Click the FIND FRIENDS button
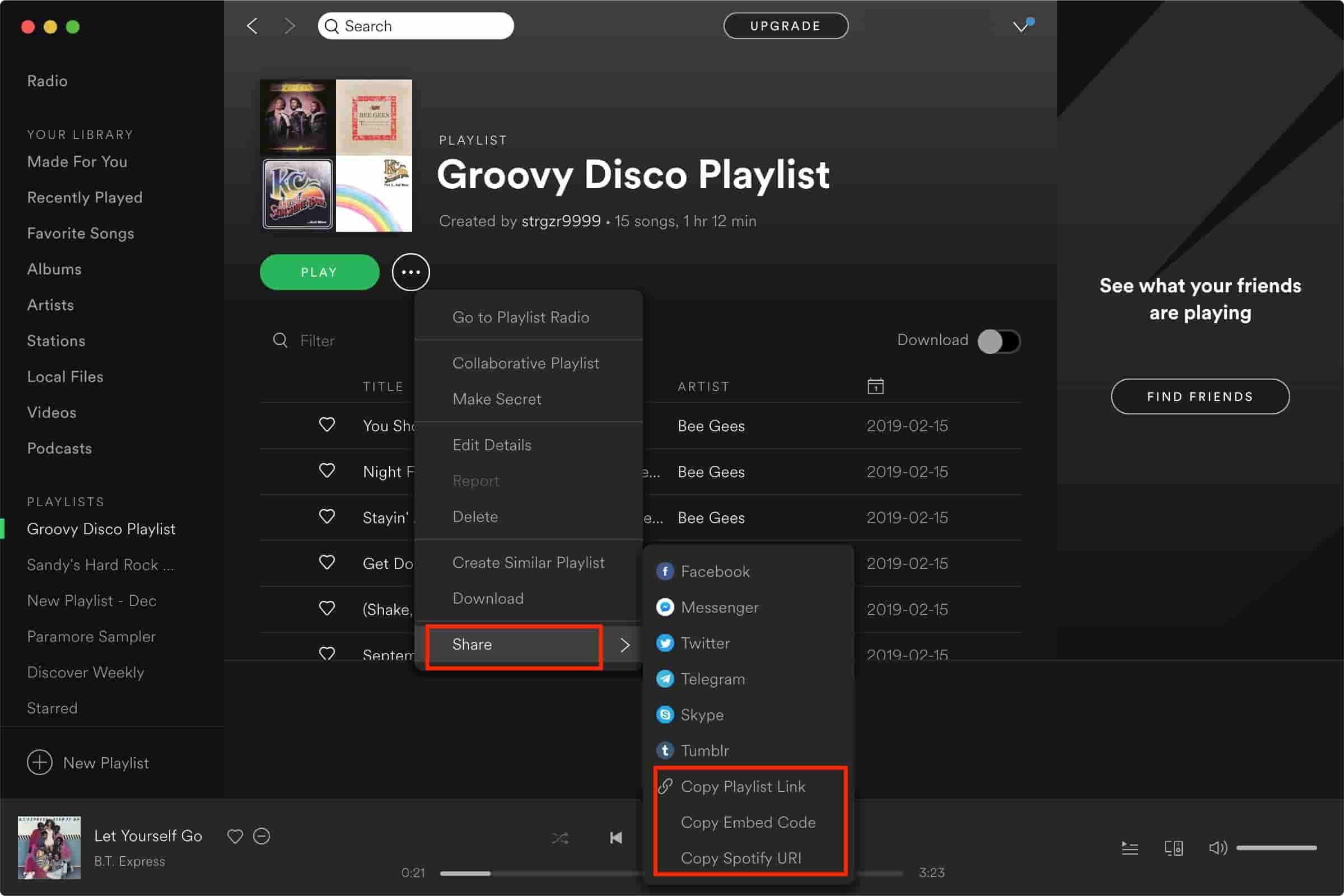 pyautogui.click(x=1200, y=397)
